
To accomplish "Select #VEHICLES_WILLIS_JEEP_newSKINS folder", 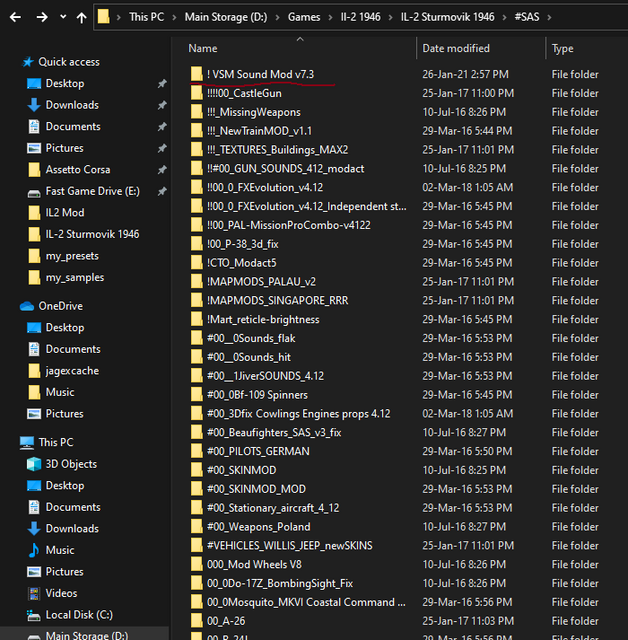I will [290, 546].
